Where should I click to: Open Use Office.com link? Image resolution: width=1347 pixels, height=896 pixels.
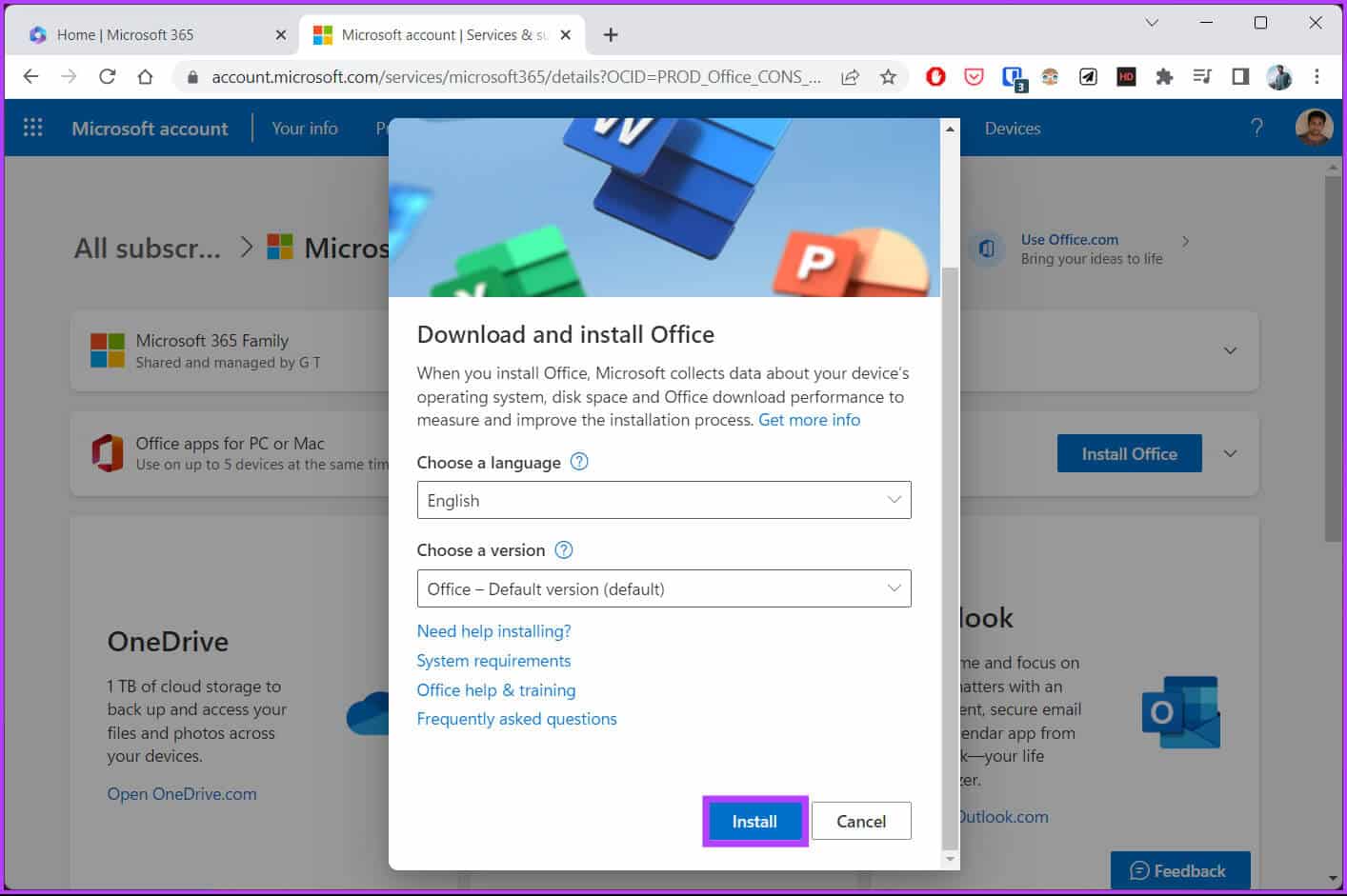(1069, 240)
